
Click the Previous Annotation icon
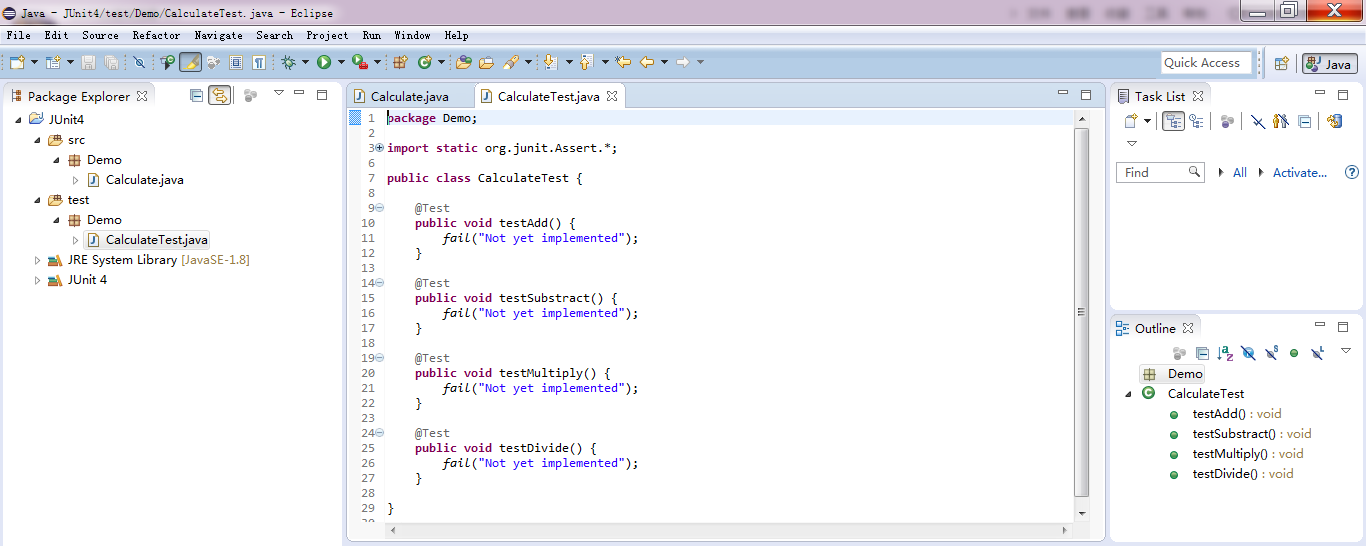pyautogui.click(x=587, y=62)
